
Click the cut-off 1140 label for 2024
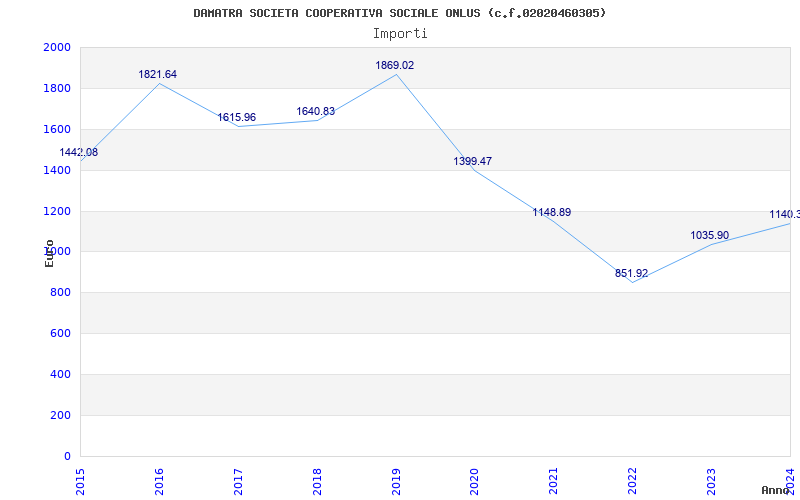tap(785, 214)
